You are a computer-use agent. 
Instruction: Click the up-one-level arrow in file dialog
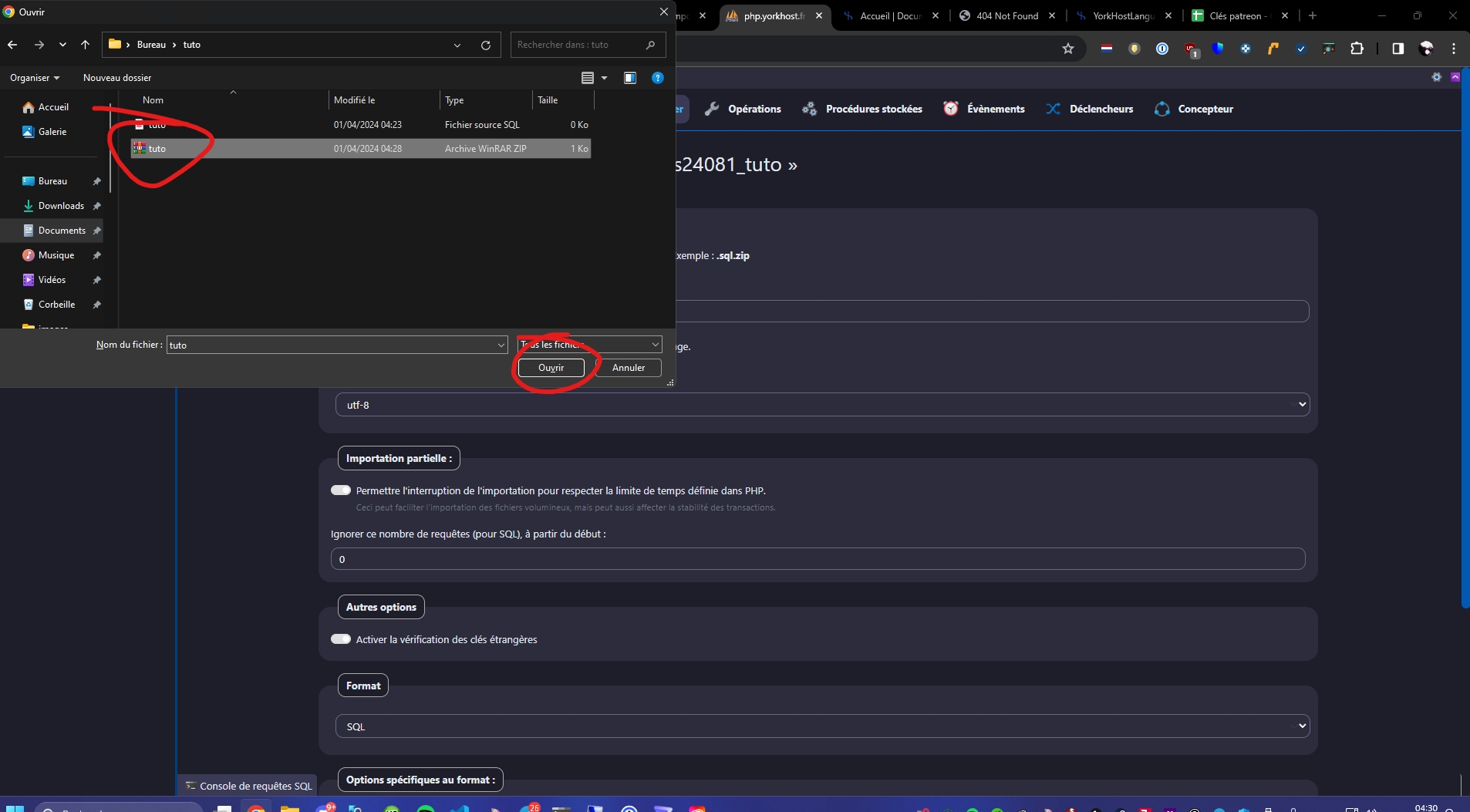[x=85, y=45]
